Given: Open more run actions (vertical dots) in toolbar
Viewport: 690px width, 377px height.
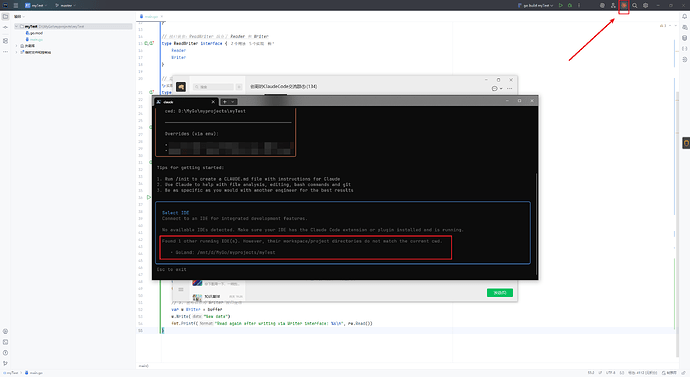Looking at the screenshot, I should (579, 5).
